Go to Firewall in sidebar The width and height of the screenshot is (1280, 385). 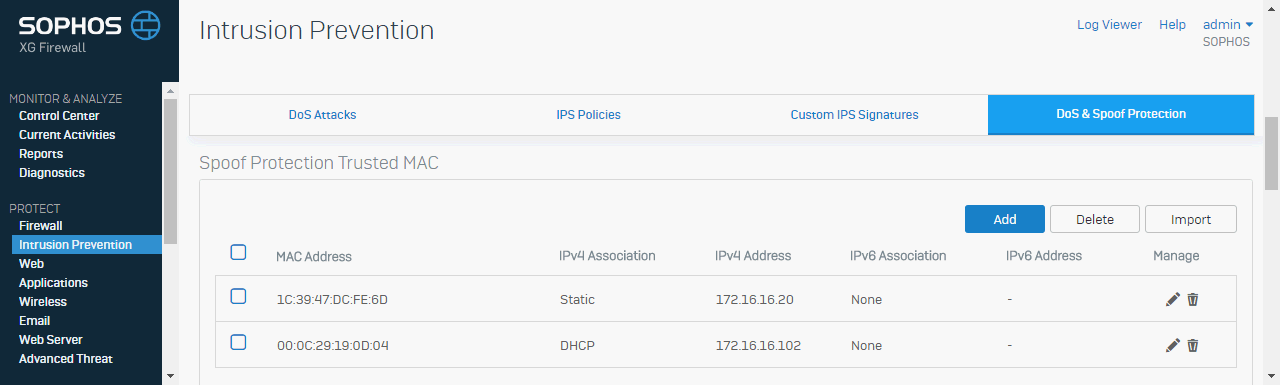pos(41,226)
